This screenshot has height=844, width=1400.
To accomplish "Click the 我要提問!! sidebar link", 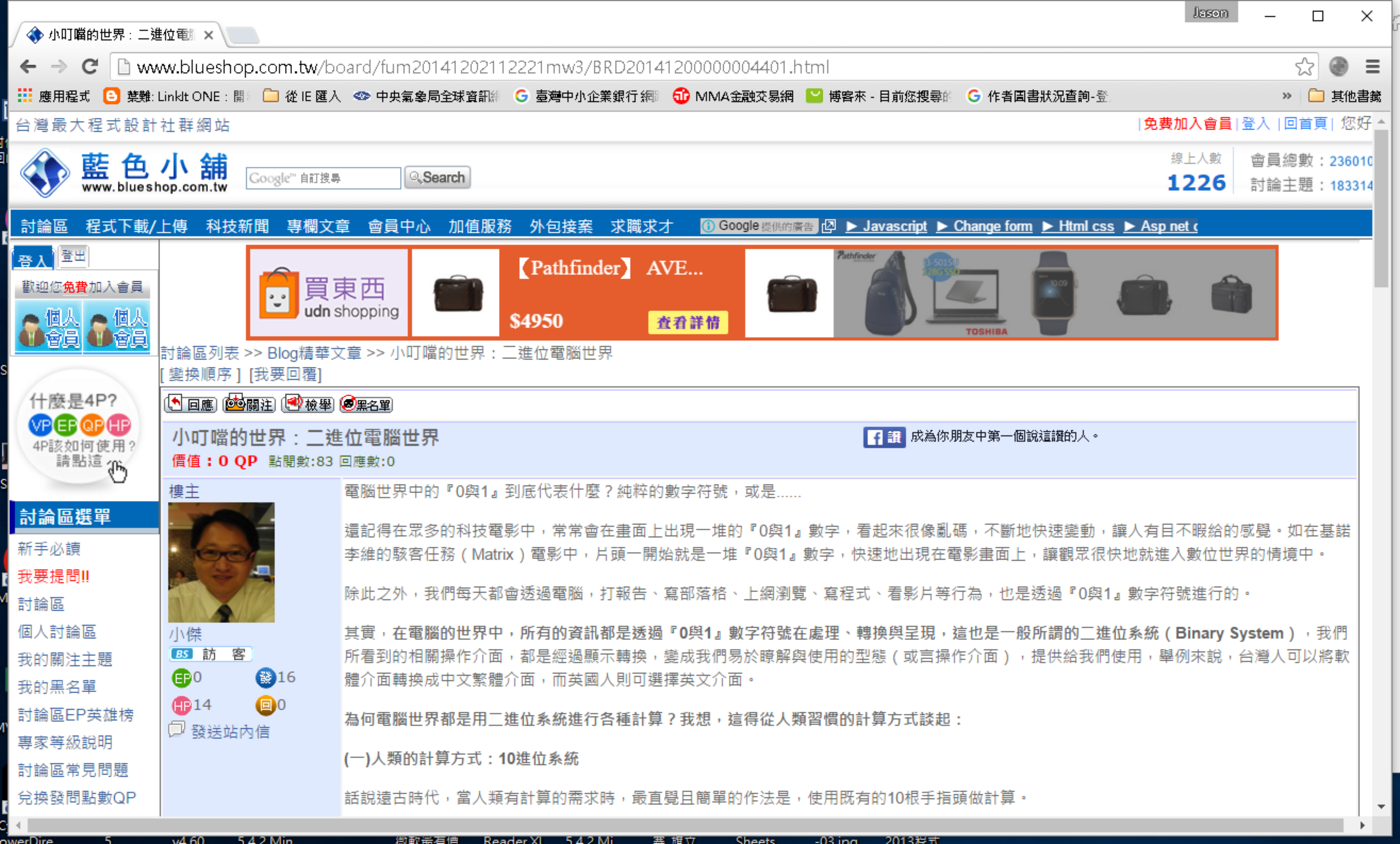I will click(x=53, y=577).
